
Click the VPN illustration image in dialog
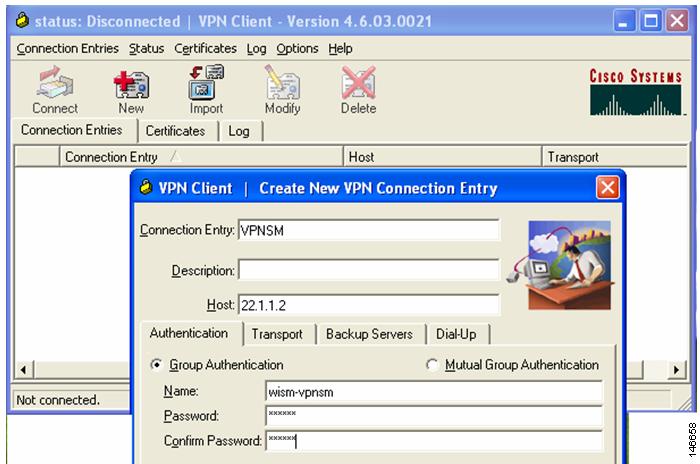[x=561, y=265]
